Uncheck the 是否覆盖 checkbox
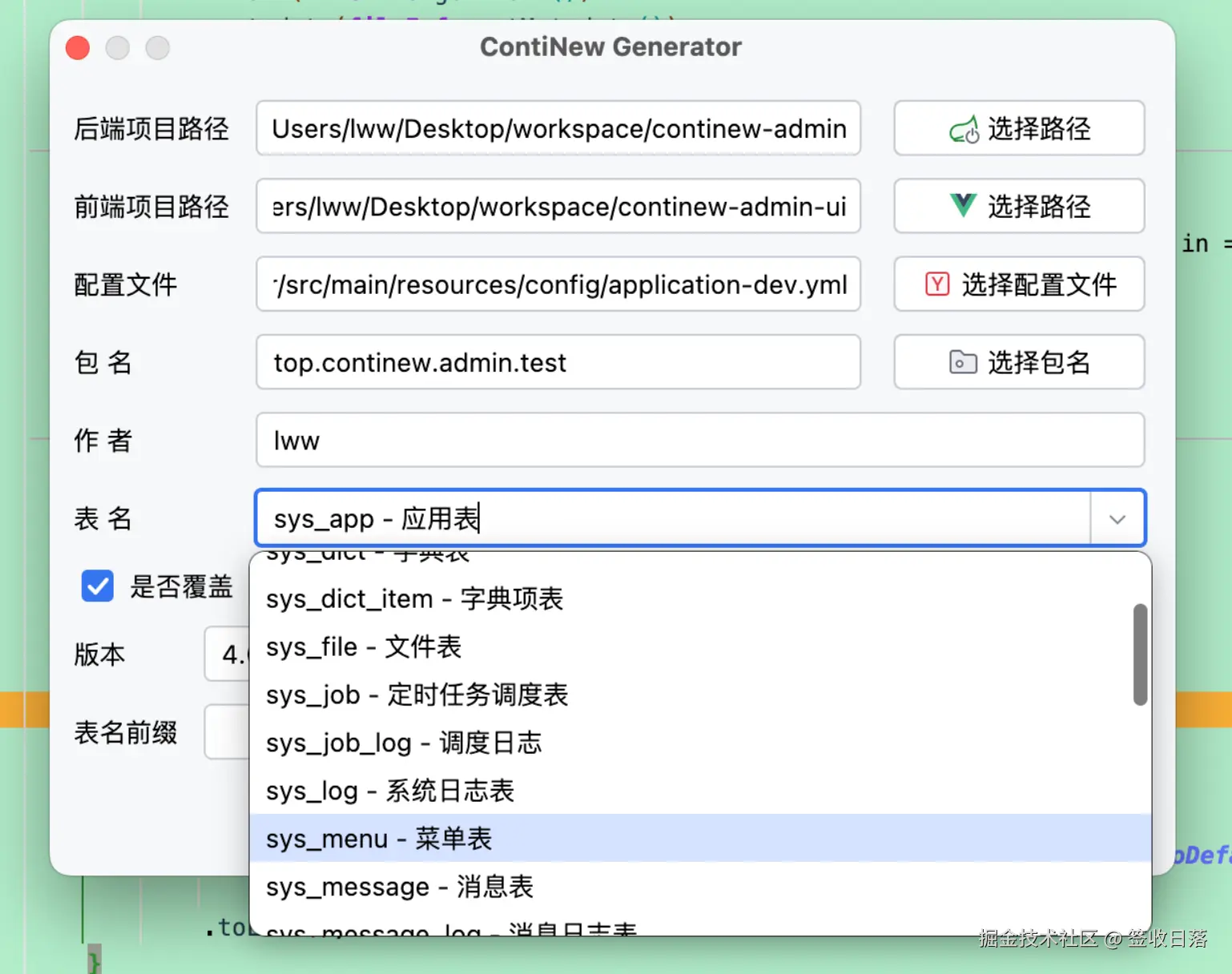This screenshot has width=1232, height=974. [x=98, y=586]
